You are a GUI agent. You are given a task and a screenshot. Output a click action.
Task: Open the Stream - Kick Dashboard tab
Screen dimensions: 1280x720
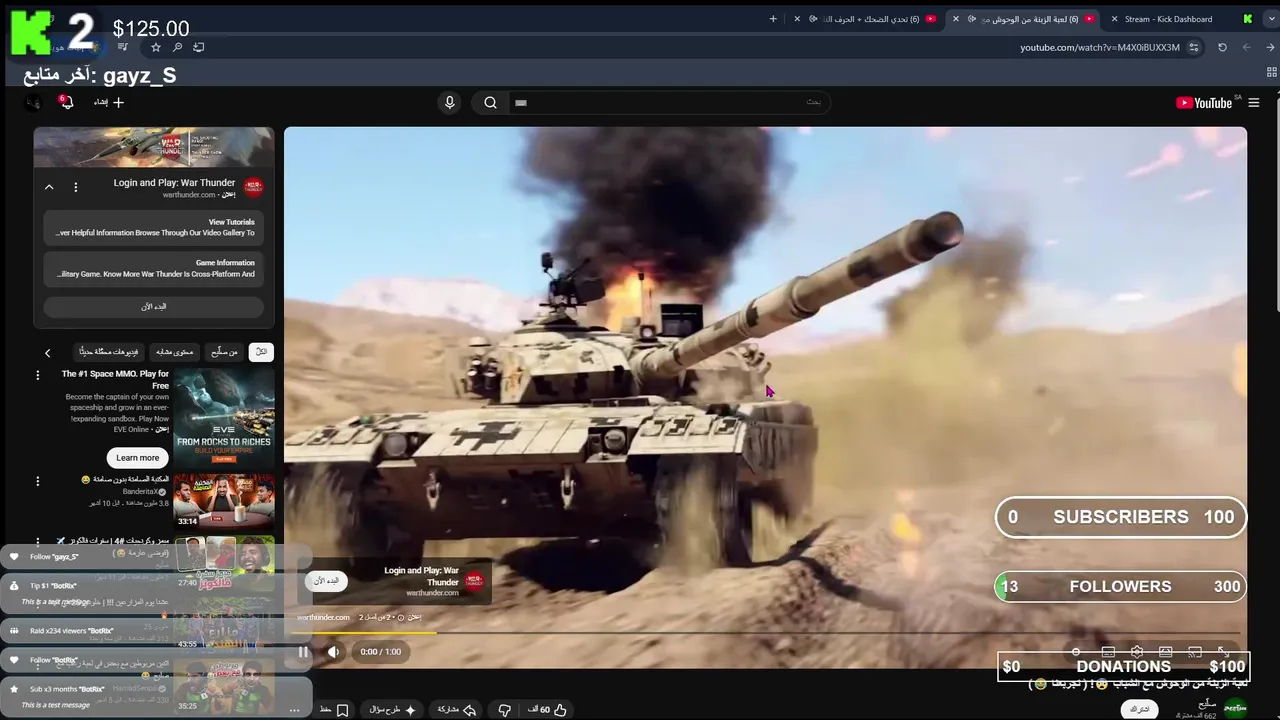pyautogui.click(x=1167, y=19)
